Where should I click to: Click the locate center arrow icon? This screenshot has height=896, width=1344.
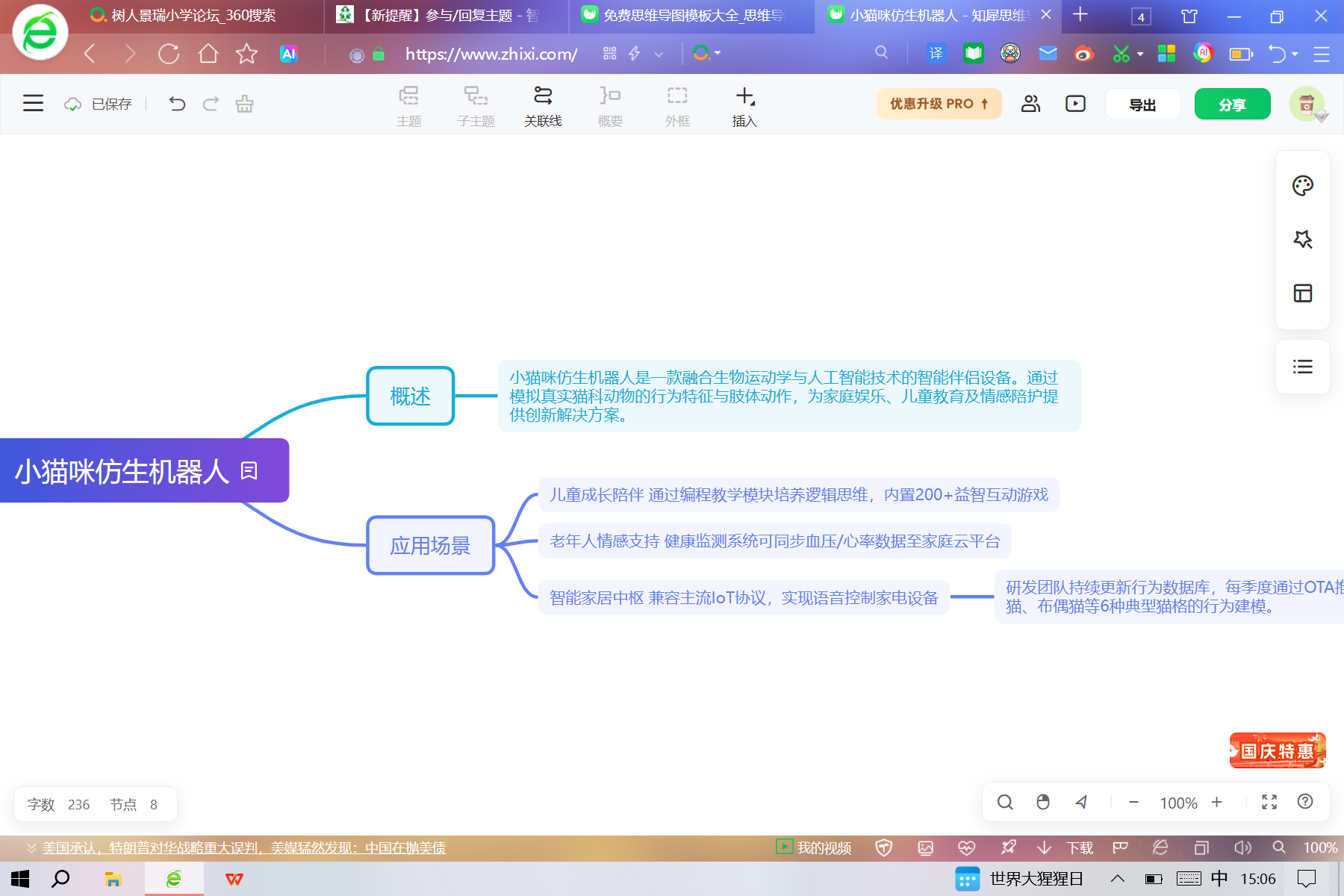(1080, 802)
